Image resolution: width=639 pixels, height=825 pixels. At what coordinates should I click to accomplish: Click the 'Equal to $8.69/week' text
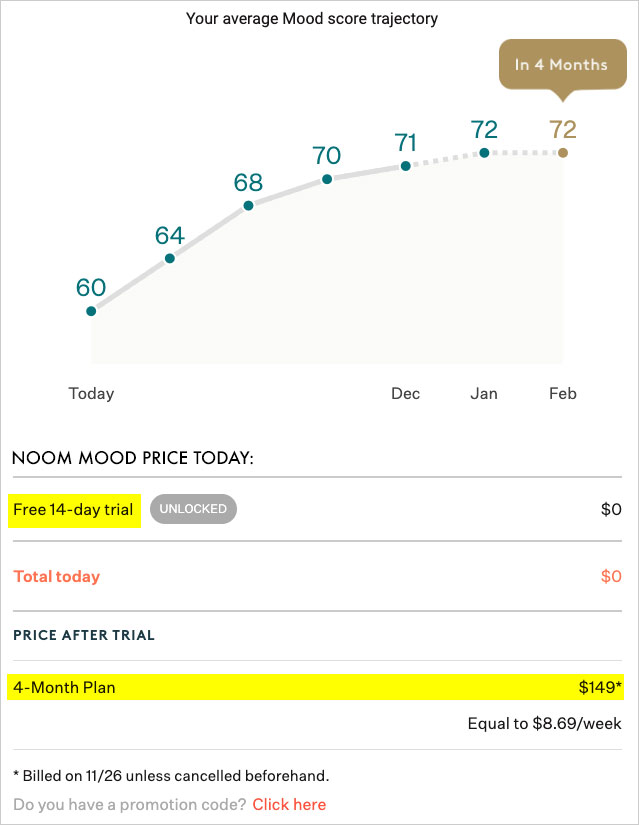pos(544,723)
